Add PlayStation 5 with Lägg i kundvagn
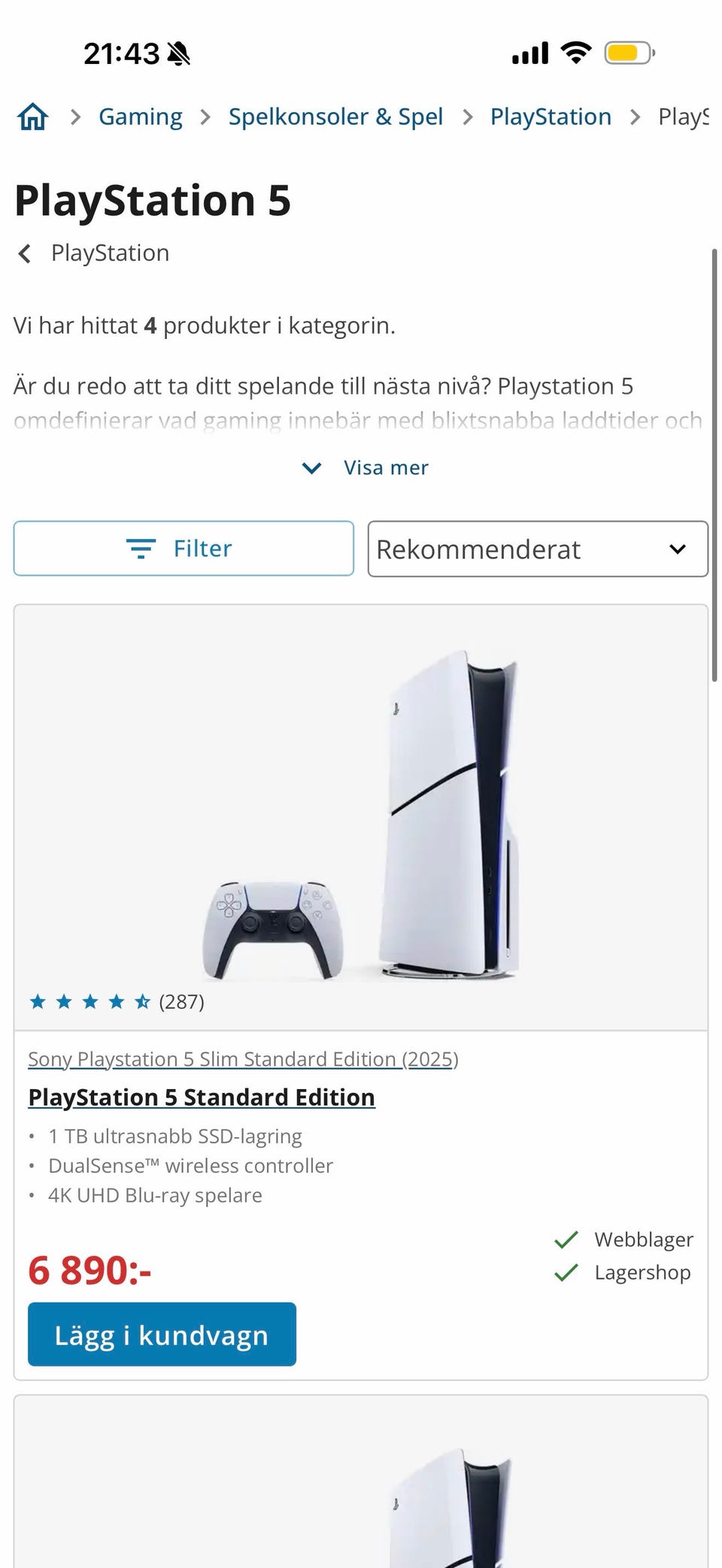 tap(162, 1334)
